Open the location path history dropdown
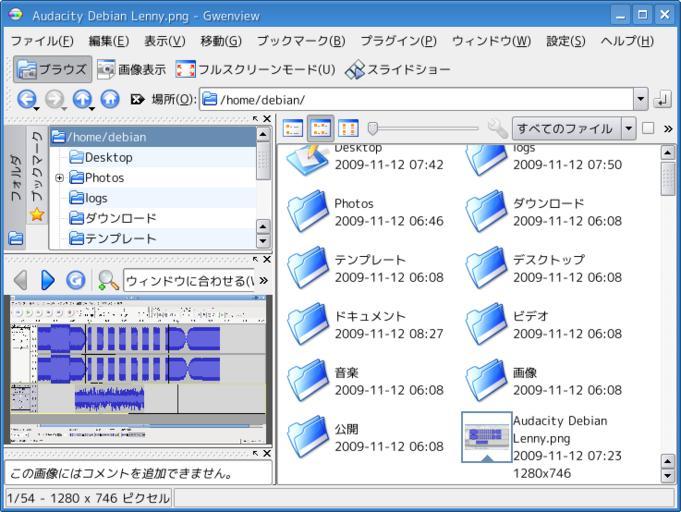Viewport: 681px width, 512px height. [x=640, y=100]
